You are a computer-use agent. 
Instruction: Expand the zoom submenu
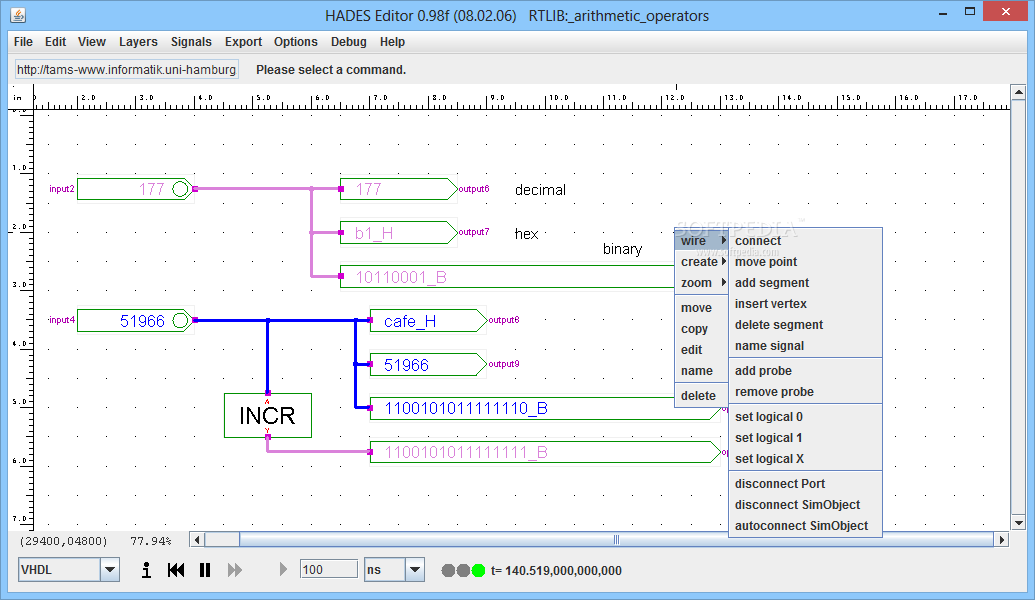click(x=701, y=283)
